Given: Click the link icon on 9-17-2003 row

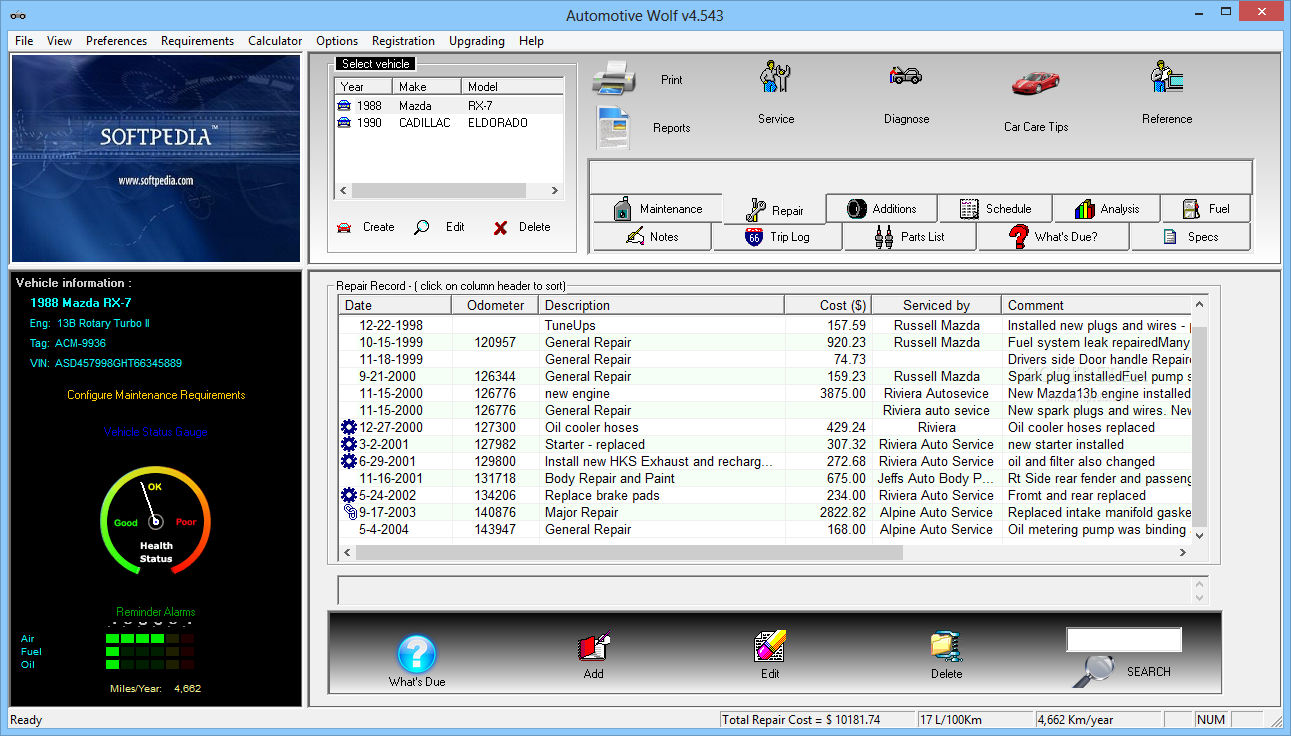Looking at the screenshot, I should pos(349,512).
